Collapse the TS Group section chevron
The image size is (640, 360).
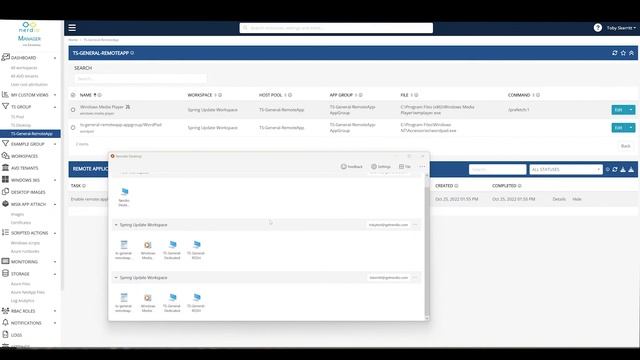(x=55, y=107)
